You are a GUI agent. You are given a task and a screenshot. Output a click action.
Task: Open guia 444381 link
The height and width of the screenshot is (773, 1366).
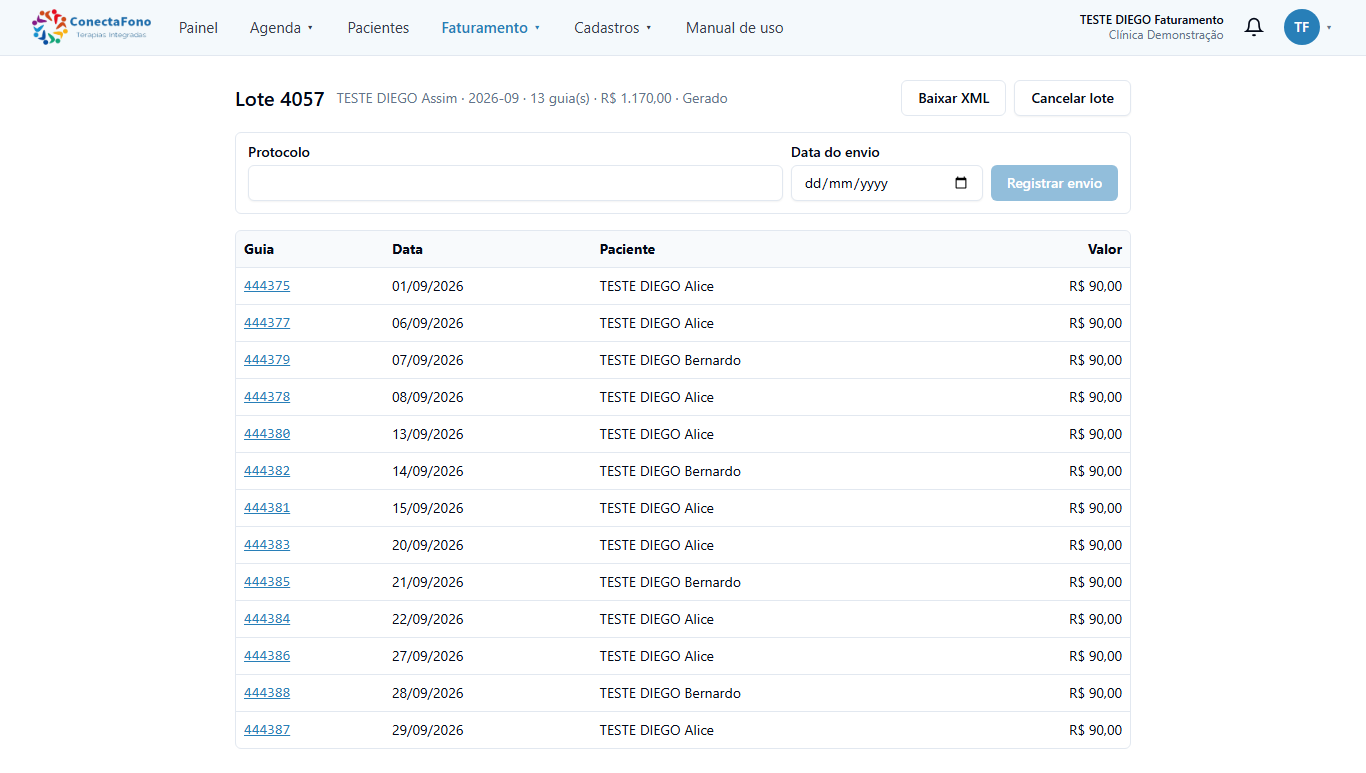tap(267, 508)
